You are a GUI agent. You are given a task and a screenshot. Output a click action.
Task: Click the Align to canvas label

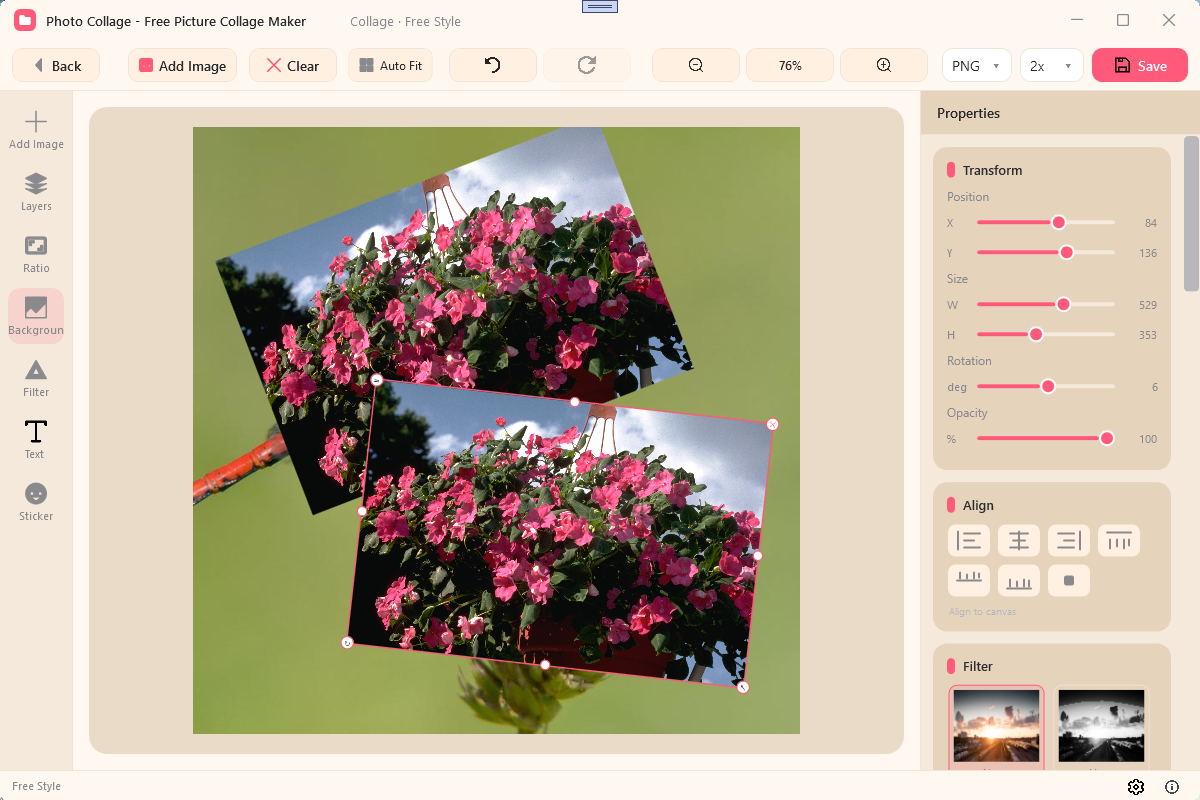(982, 612)
